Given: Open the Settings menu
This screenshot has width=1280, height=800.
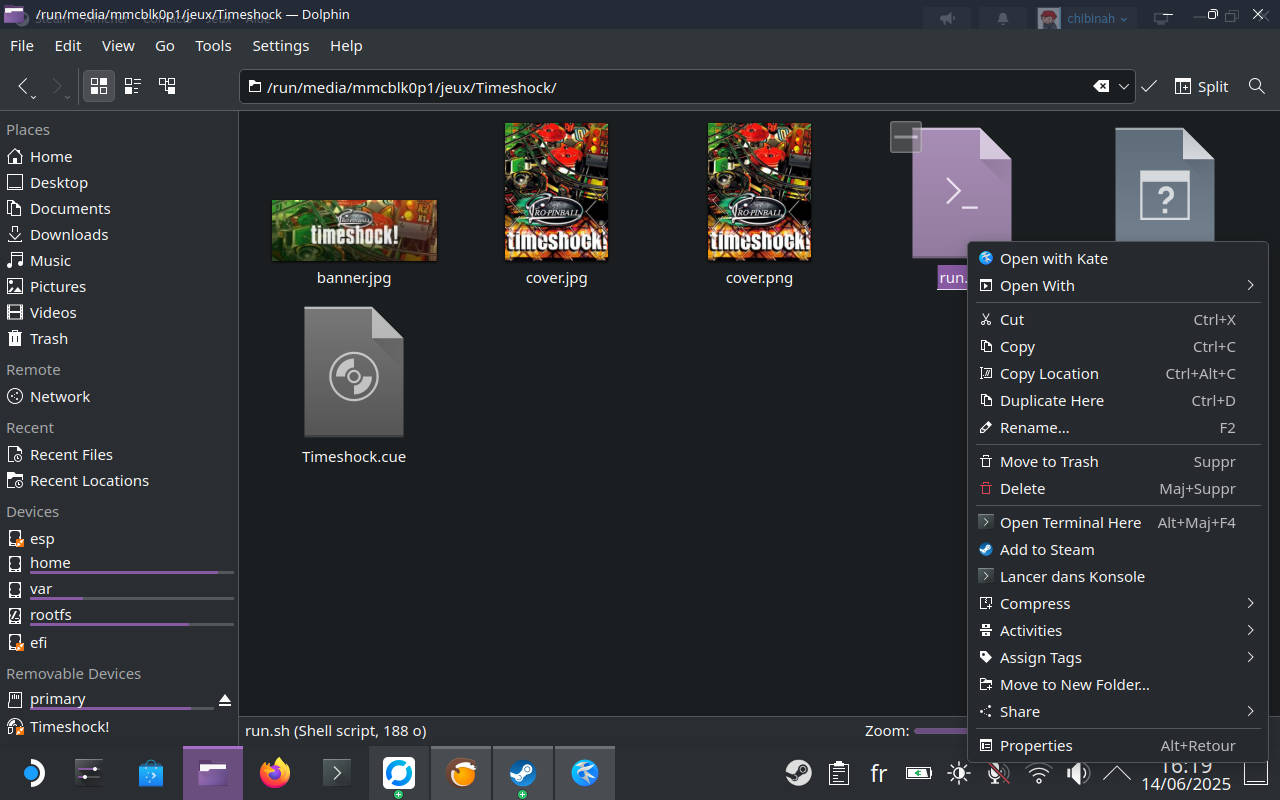Looking at the screenshot, I should [x=280, y=46].
